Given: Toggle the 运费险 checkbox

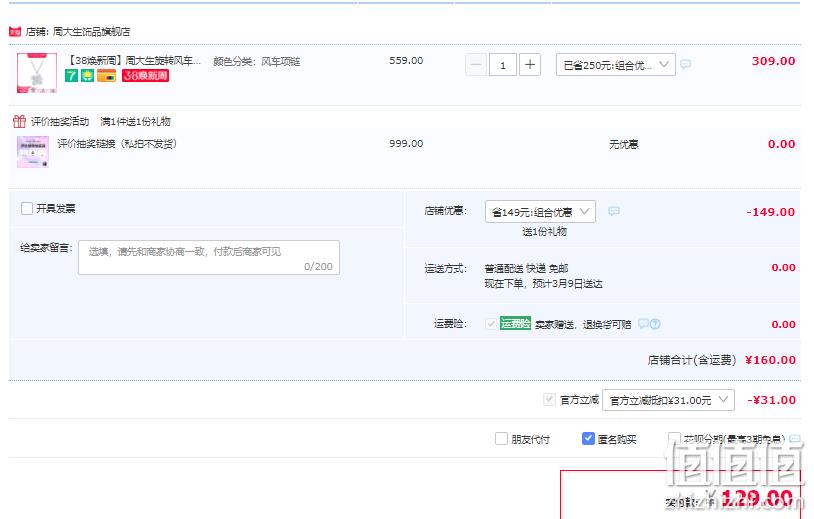Looking at the screenshot, I should (x=491, y=324).
